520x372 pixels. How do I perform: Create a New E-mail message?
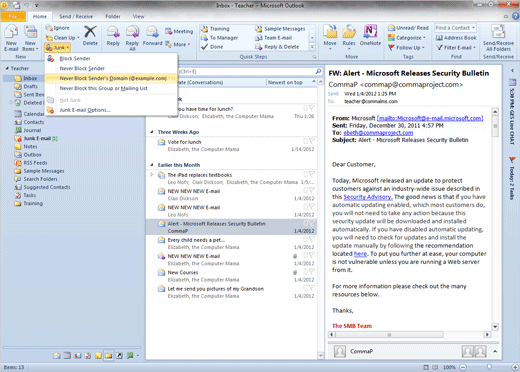point(11,38)
